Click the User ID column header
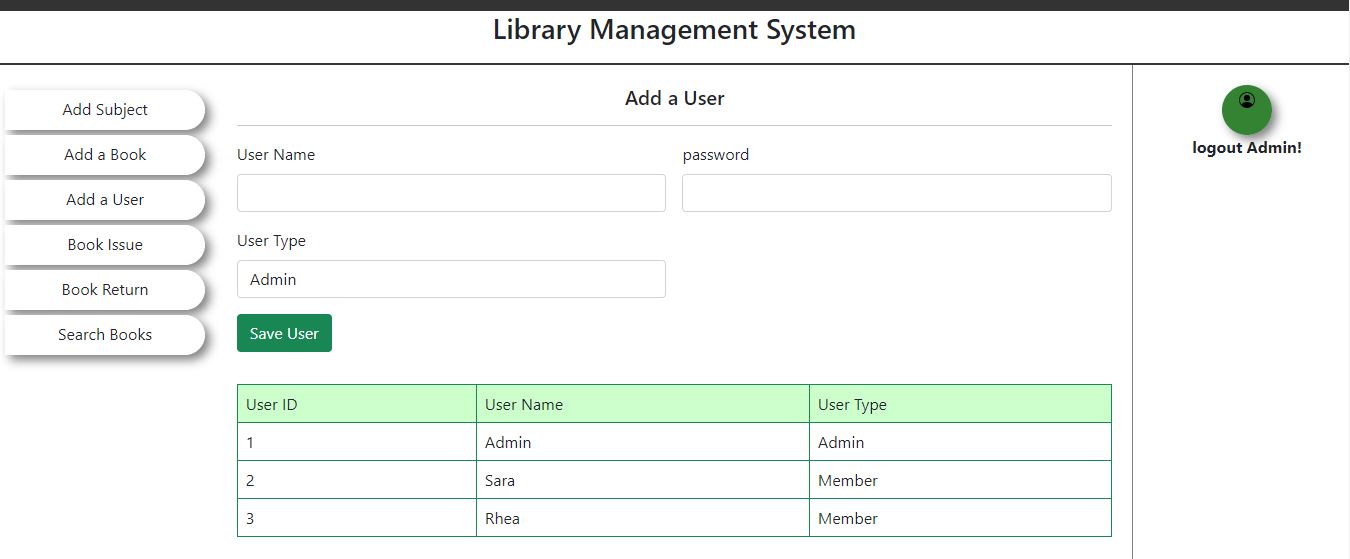1350x559 pixels. pyautogui.click(x=356, y=404)
